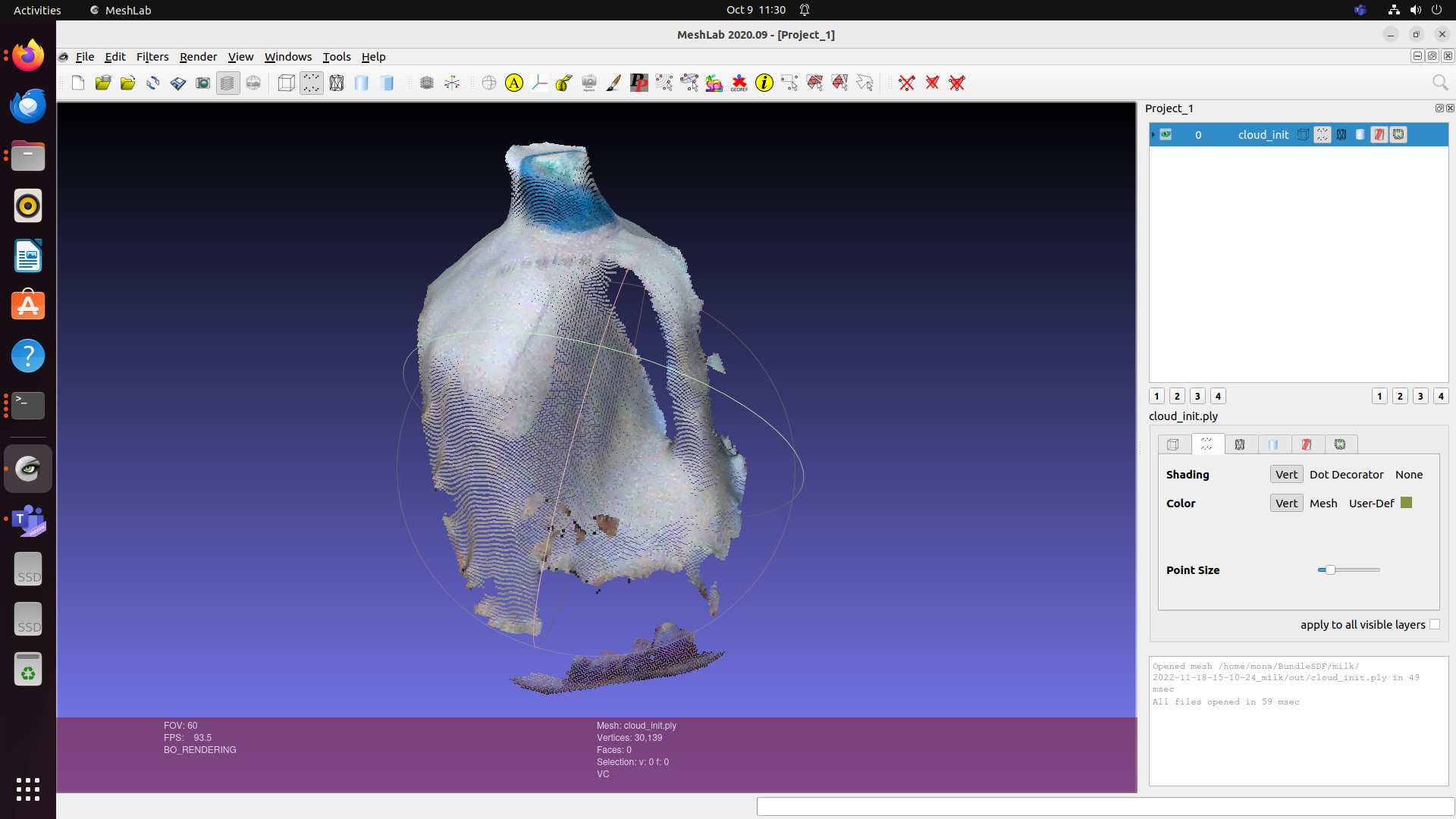Open the Filters menu
This screenshot has width=1456, height=819.
(x=152, y=57)
